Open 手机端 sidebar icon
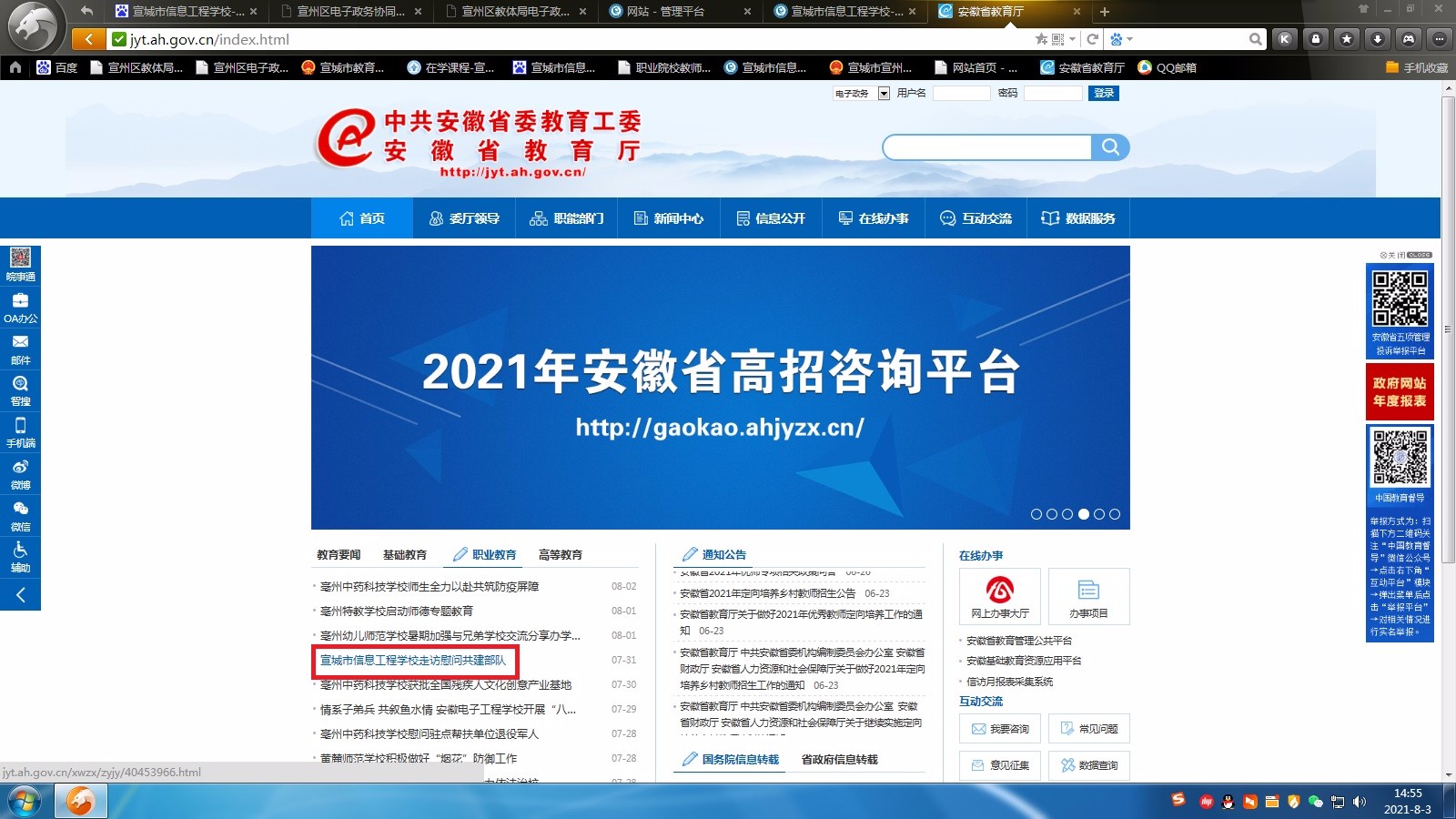1456x819 pixels. click(x=20, y=432)
